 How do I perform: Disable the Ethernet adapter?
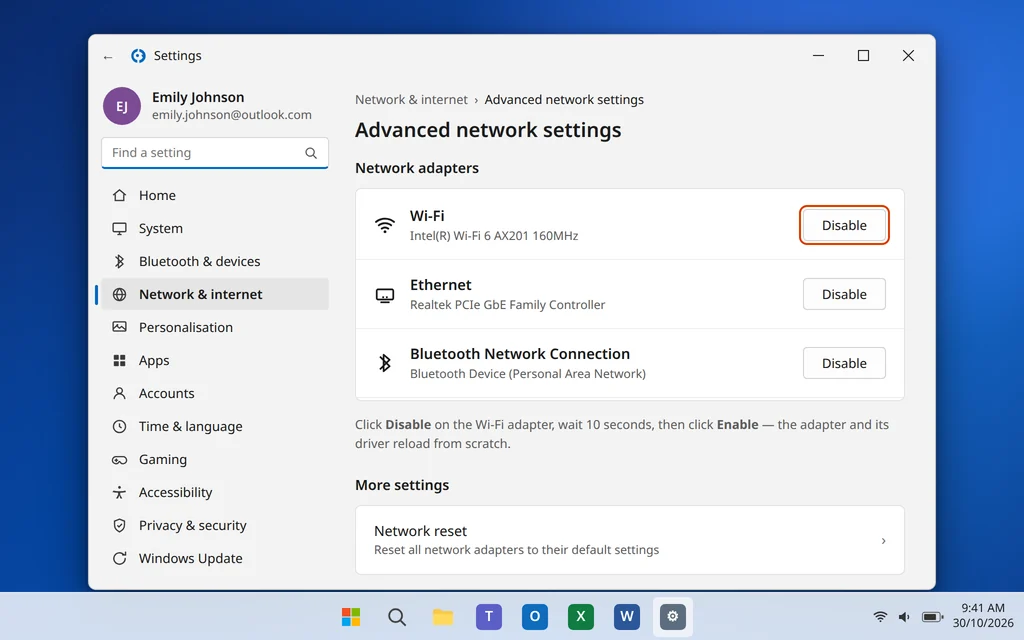point(844,295)
